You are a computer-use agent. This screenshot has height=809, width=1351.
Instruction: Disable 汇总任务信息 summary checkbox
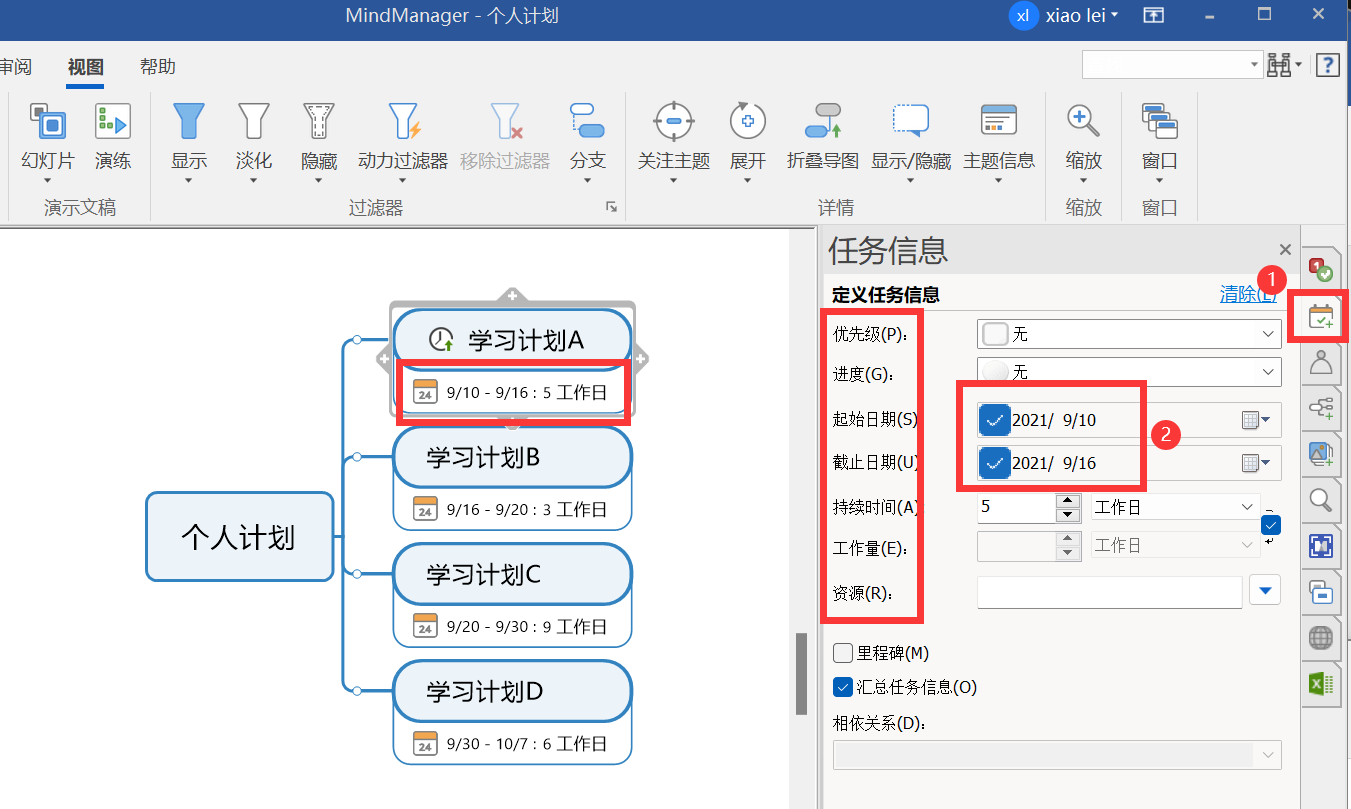point(842,687)
